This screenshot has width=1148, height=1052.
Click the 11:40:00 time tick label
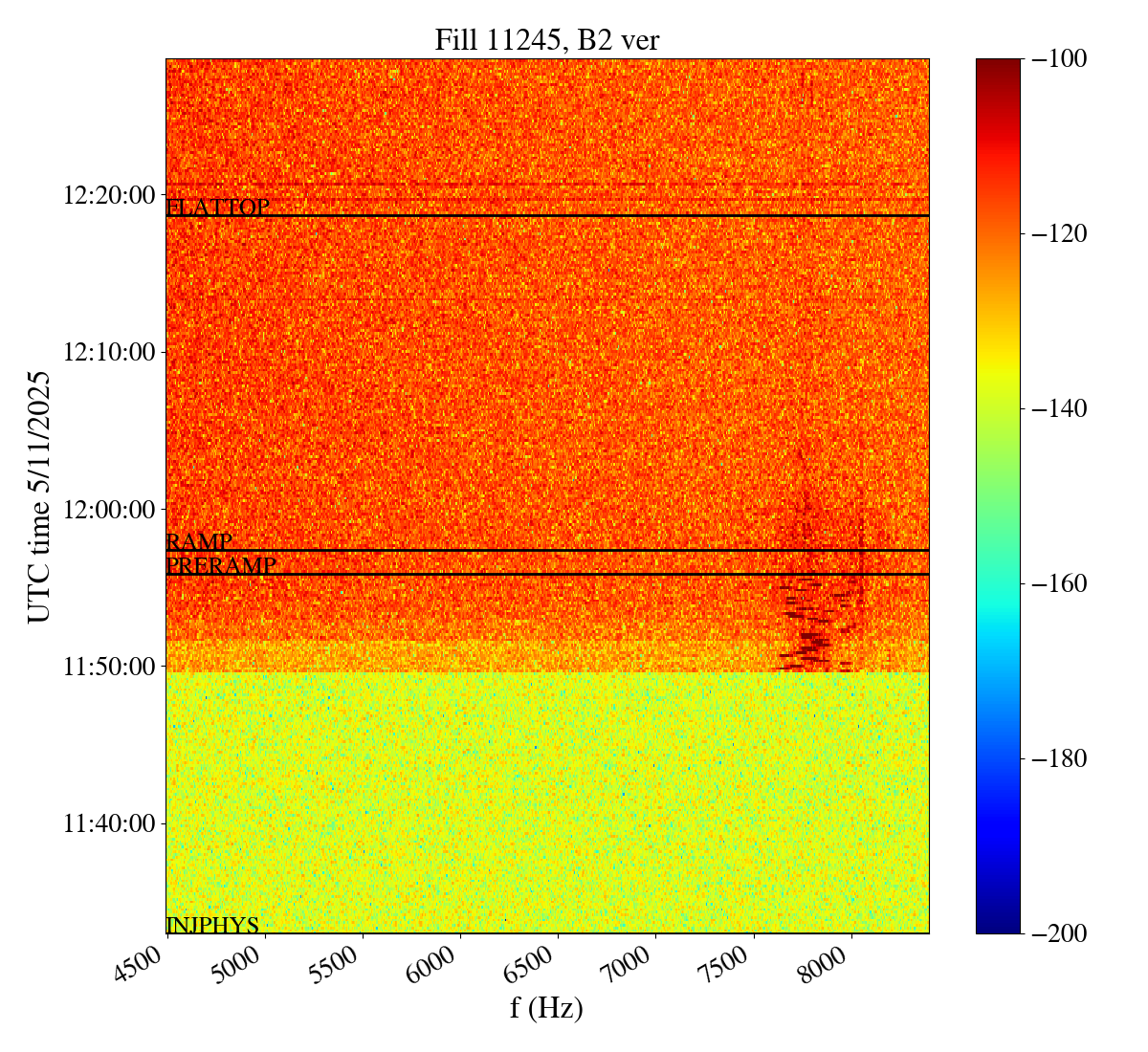(x=108, y=822)
